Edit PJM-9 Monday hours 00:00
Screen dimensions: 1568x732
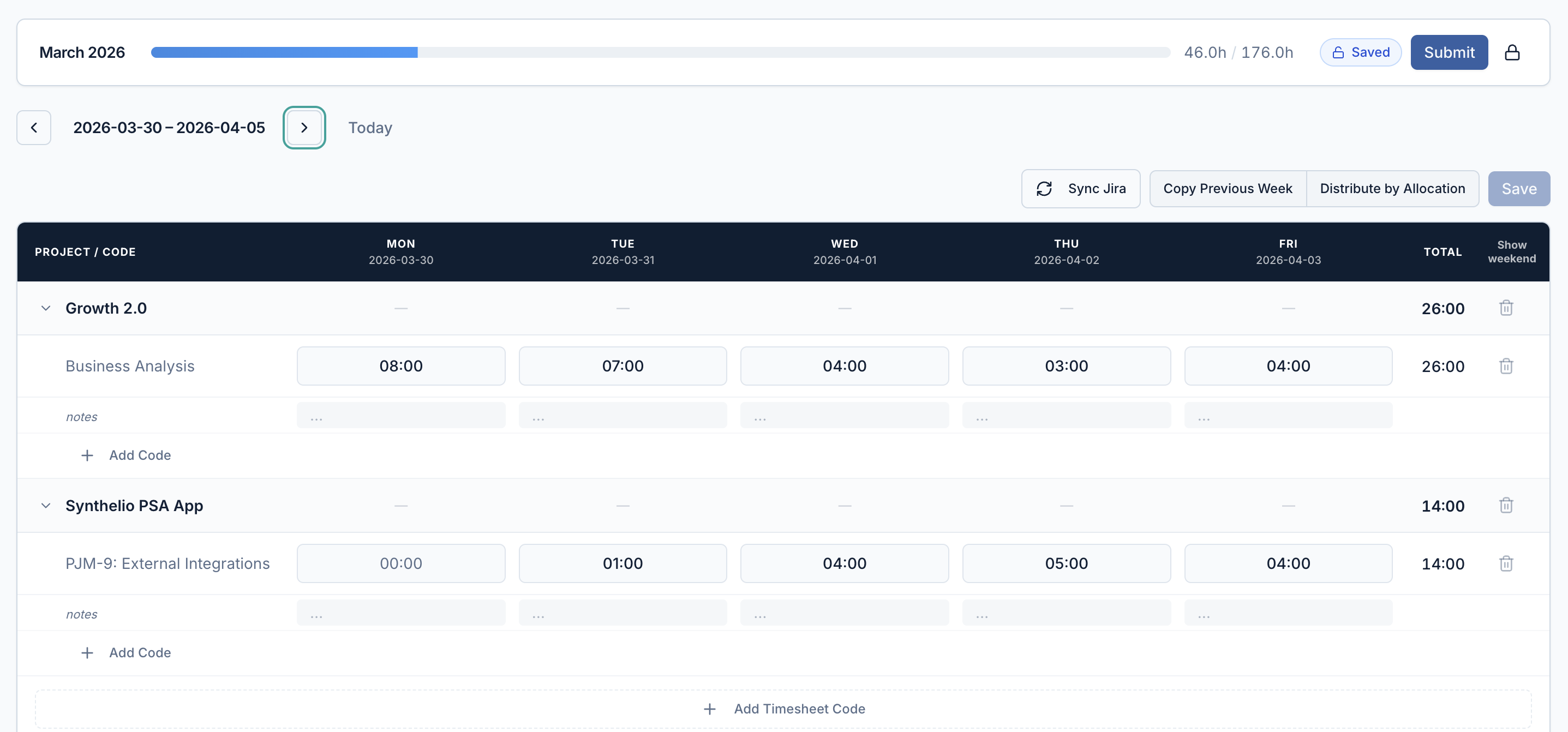click(400, 563)
